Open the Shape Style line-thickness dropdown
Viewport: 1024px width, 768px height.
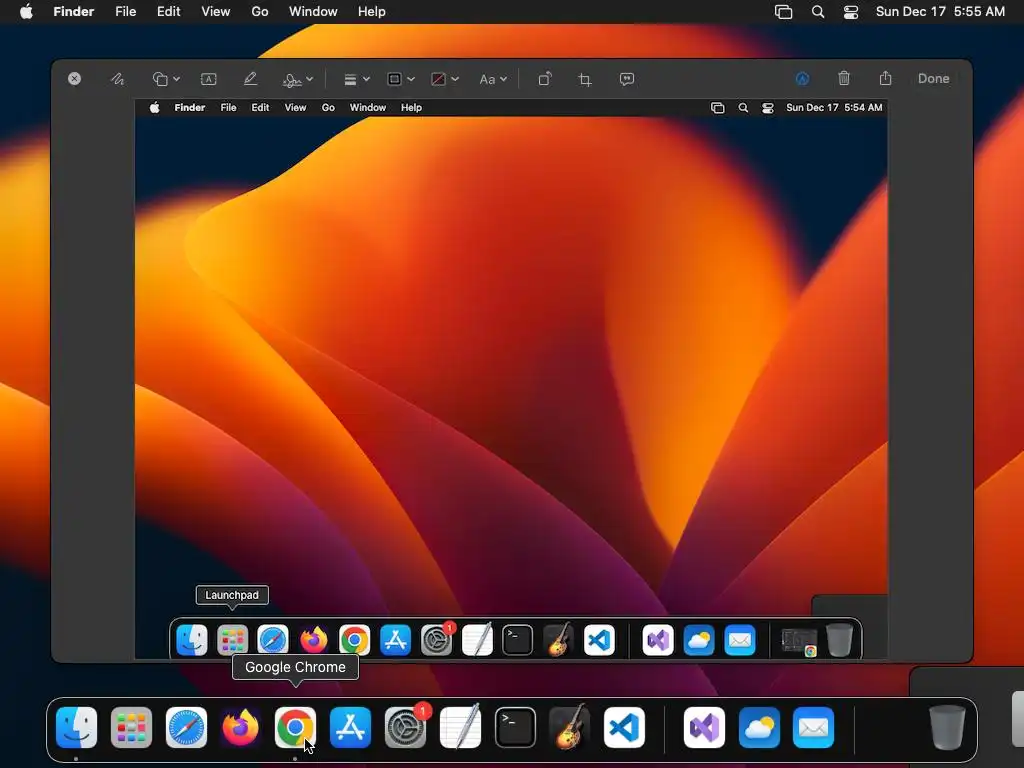[x=357, y=79]
